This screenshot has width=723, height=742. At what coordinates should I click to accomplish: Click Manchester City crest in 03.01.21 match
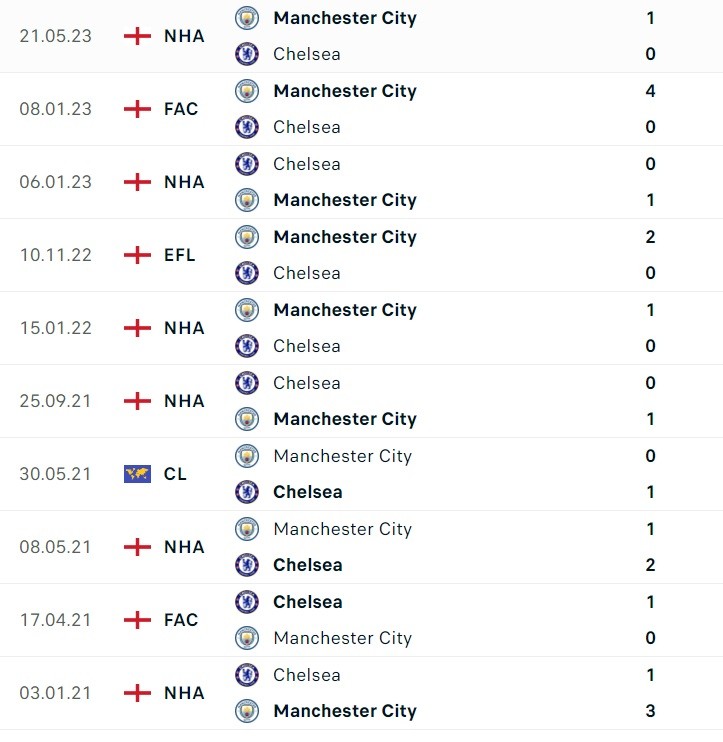246,711
